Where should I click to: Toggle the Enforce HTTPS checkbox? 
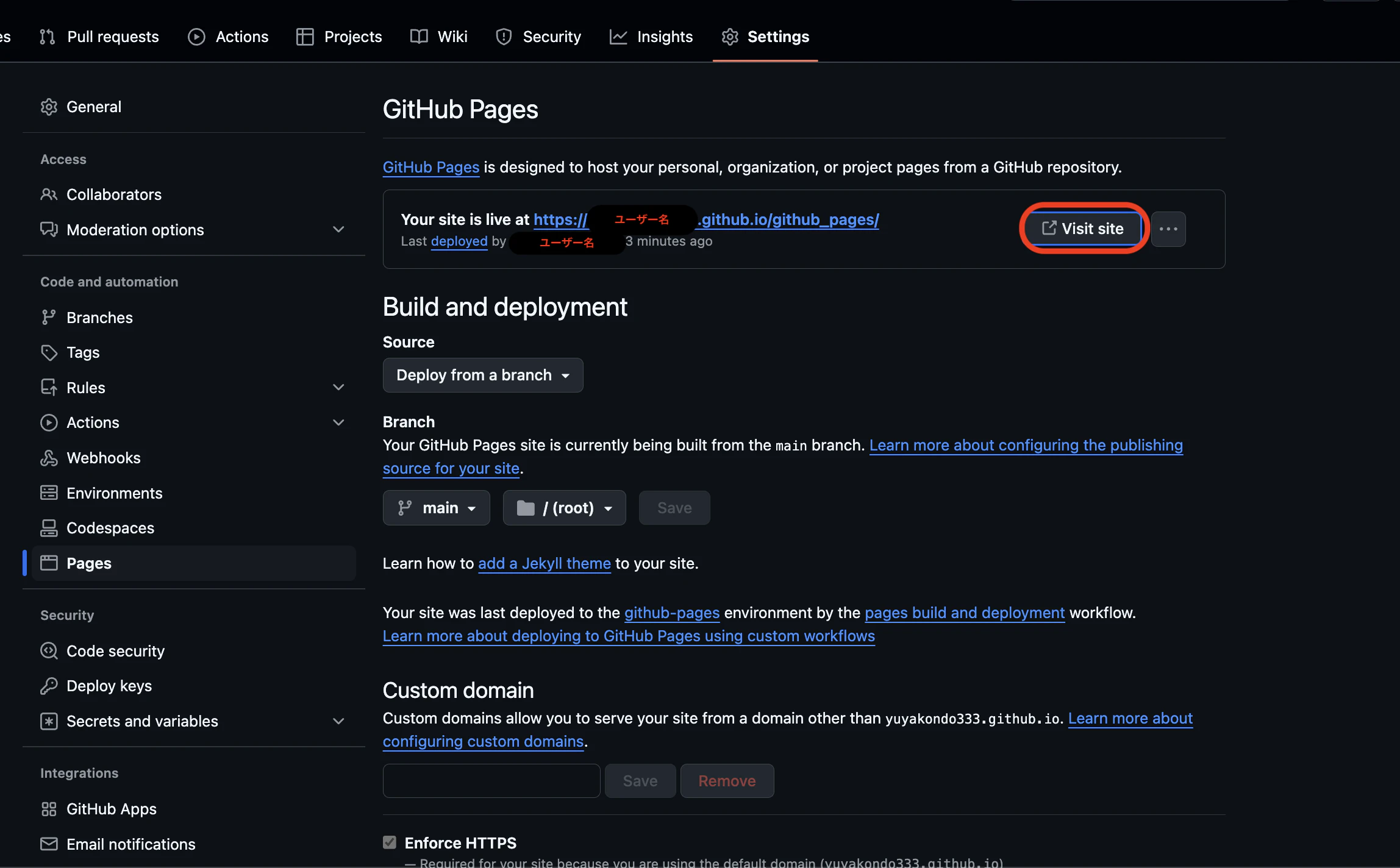[x=390, y=842]
